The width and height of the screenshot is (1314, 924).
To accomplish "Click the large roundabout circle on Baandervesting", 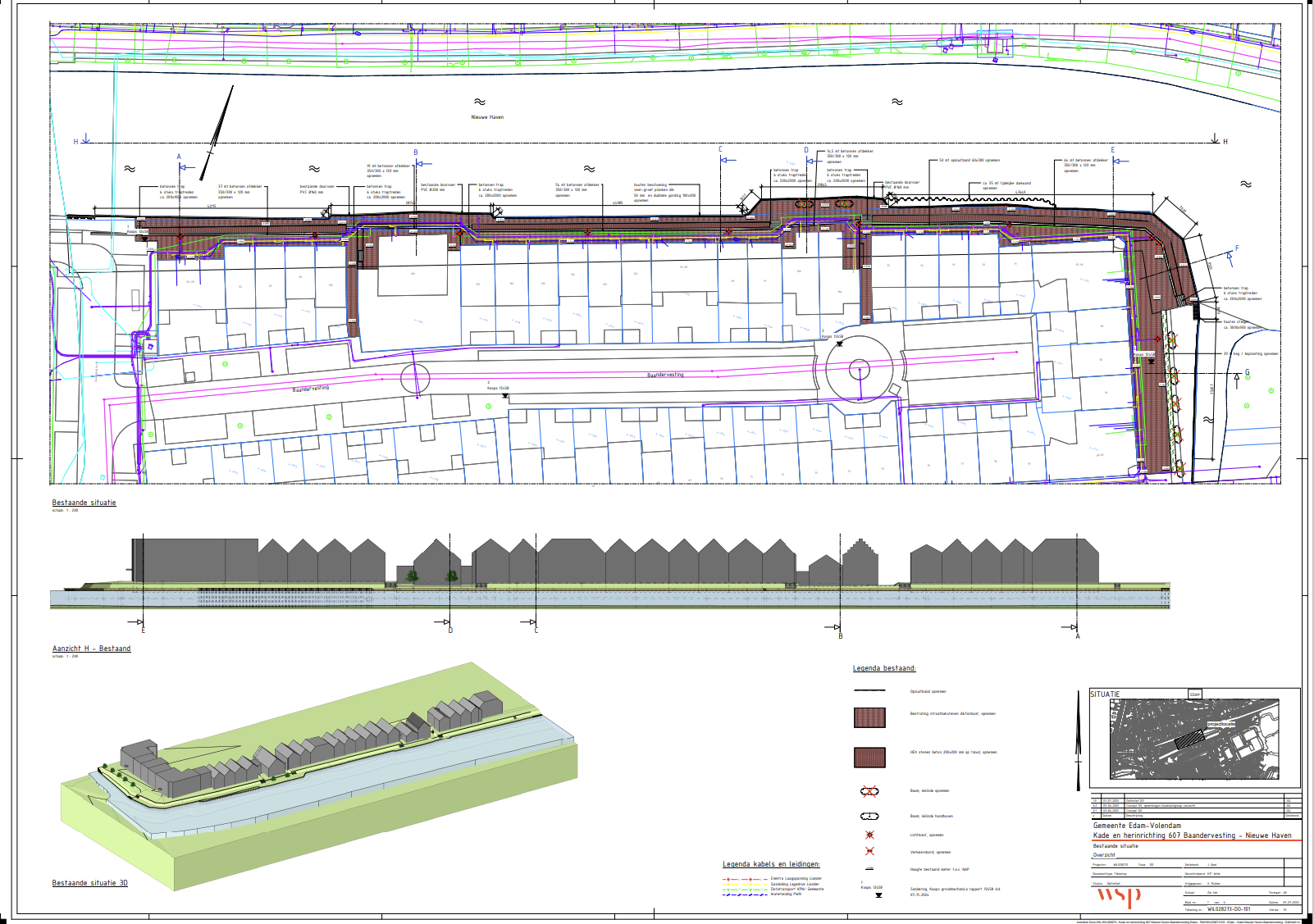I will (x=859, y=370).
